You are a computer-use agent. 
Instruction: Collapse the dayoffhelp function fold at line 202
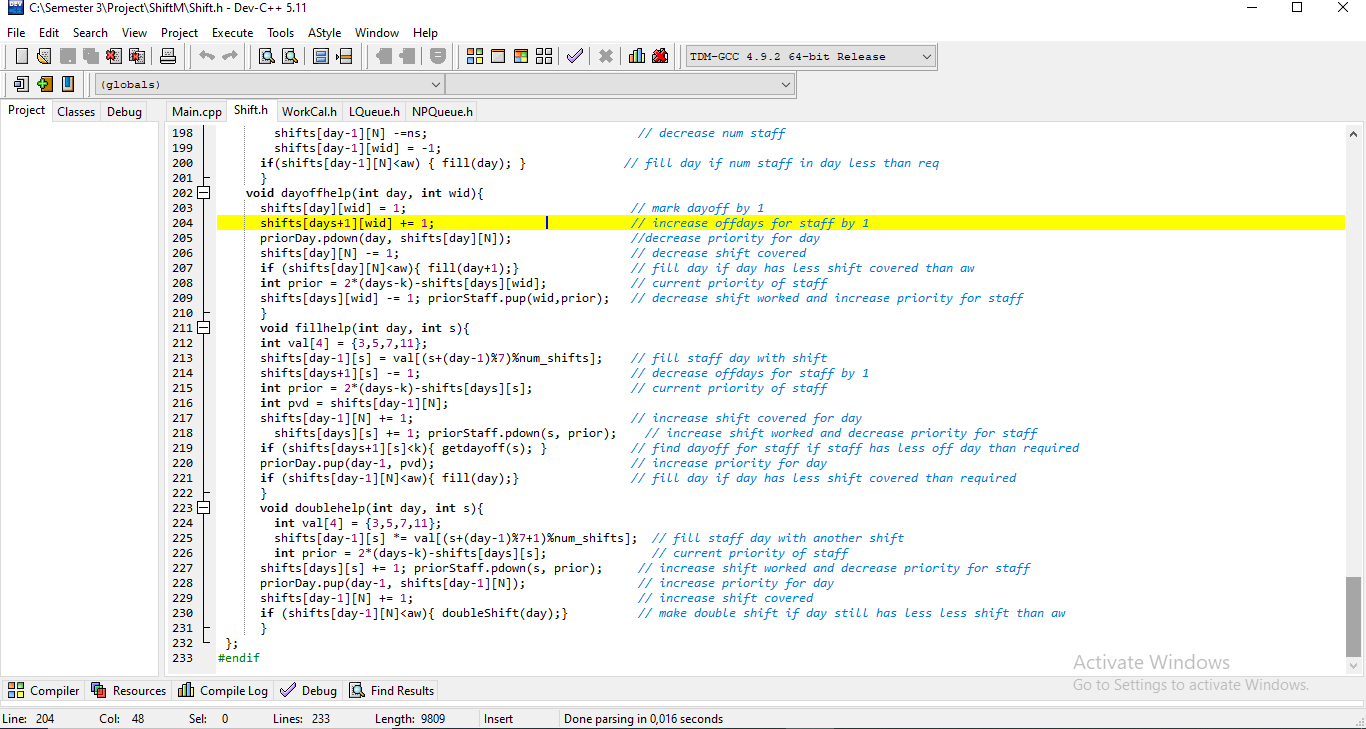click(x=203, y=193)
